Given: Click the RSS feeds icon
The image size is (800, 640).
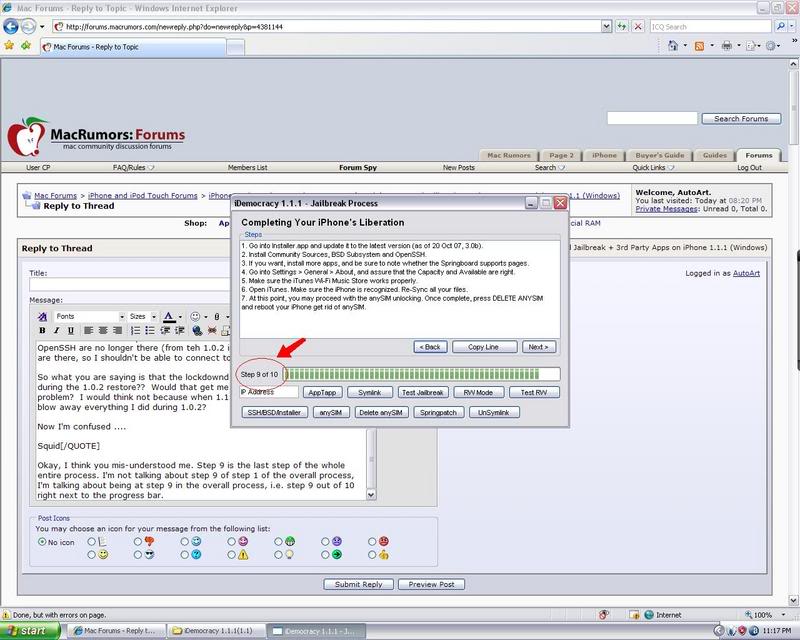Looking at the screenshot, I should pos(699,46).
